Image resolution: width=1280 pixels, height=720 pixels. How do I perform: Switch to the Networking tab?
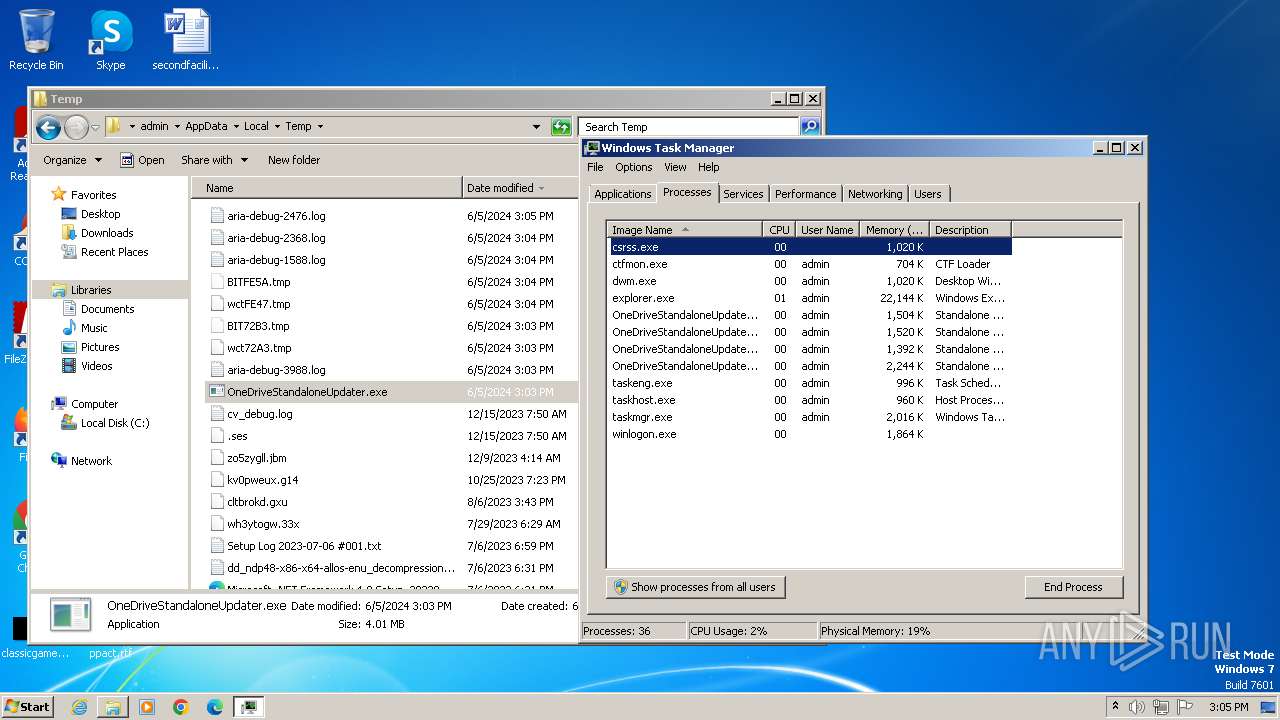[875, 194]
